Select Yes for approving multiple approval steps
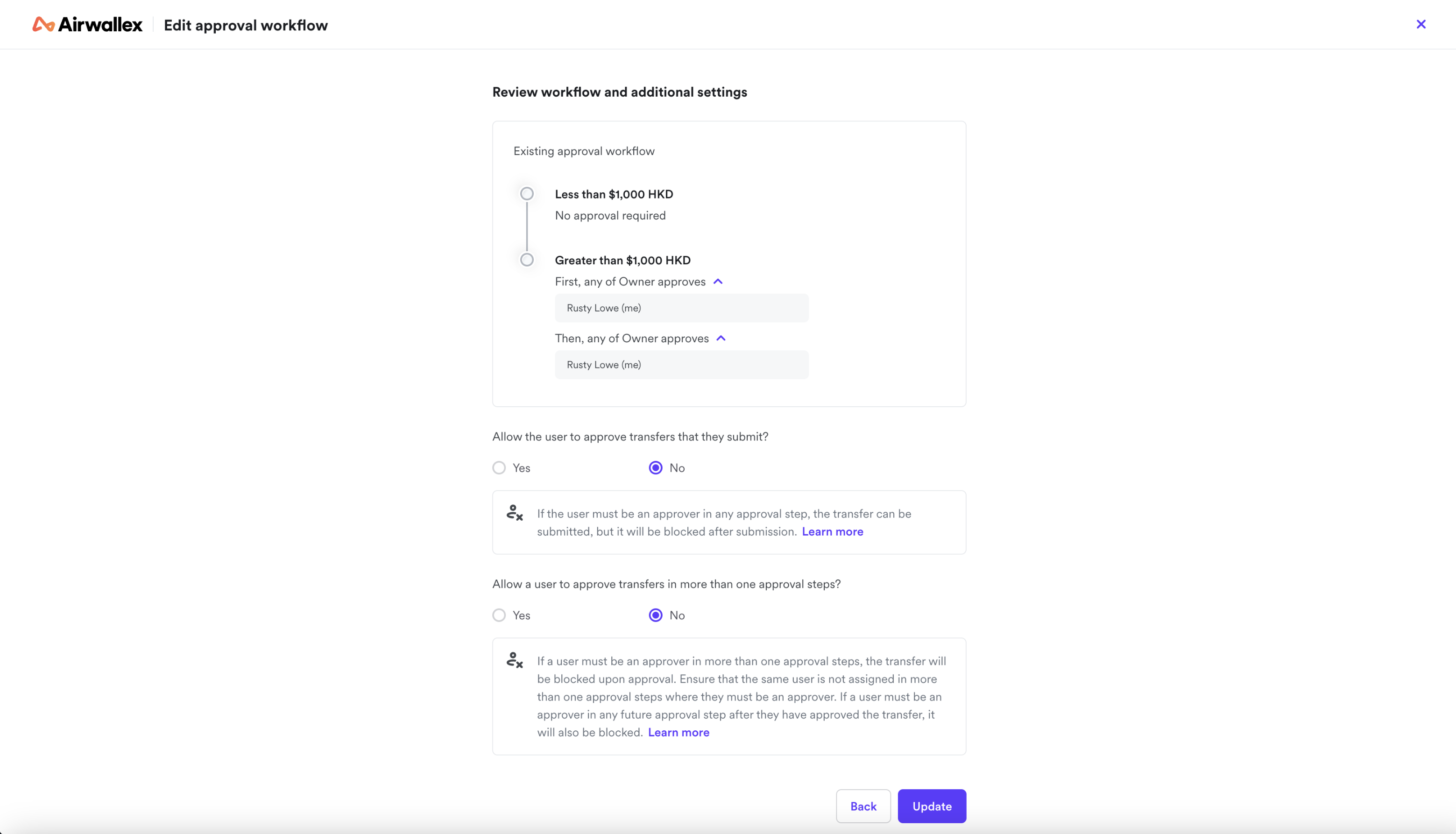This screenshot has width=1456, height=834. (x=499, y=615)
